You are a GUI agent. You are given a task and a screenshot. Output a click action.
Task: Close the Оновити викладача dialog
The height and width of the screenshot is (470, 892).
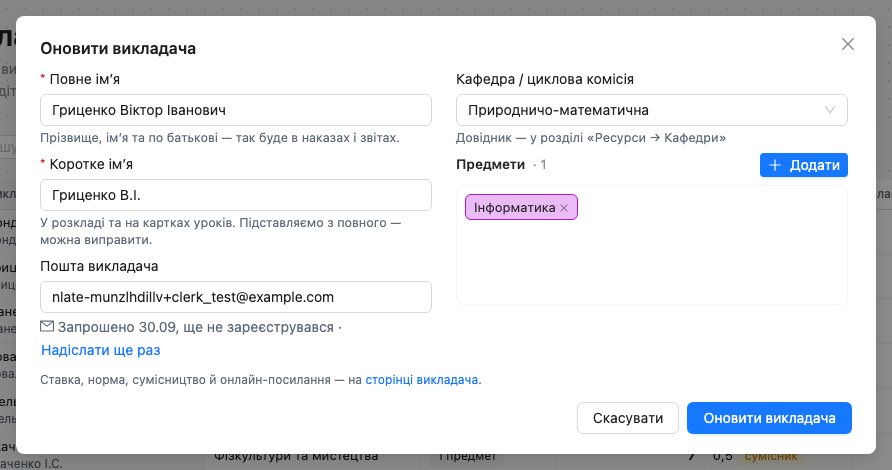(848, 44)
